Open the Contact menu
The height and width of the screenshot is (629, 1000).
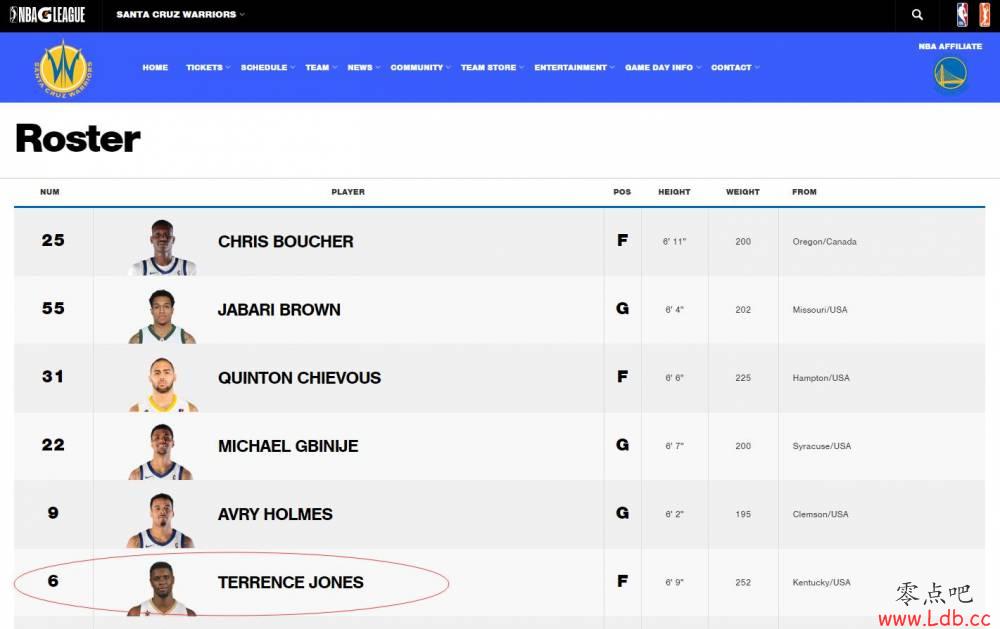coord(735,67)
